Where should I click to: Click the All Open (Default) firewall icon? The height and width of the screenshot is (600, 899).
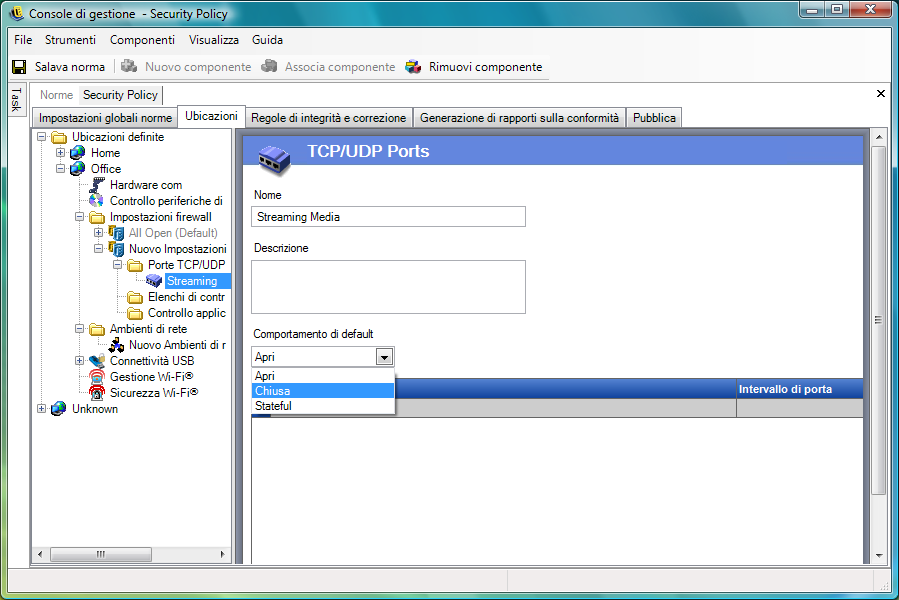coord(116,233)
